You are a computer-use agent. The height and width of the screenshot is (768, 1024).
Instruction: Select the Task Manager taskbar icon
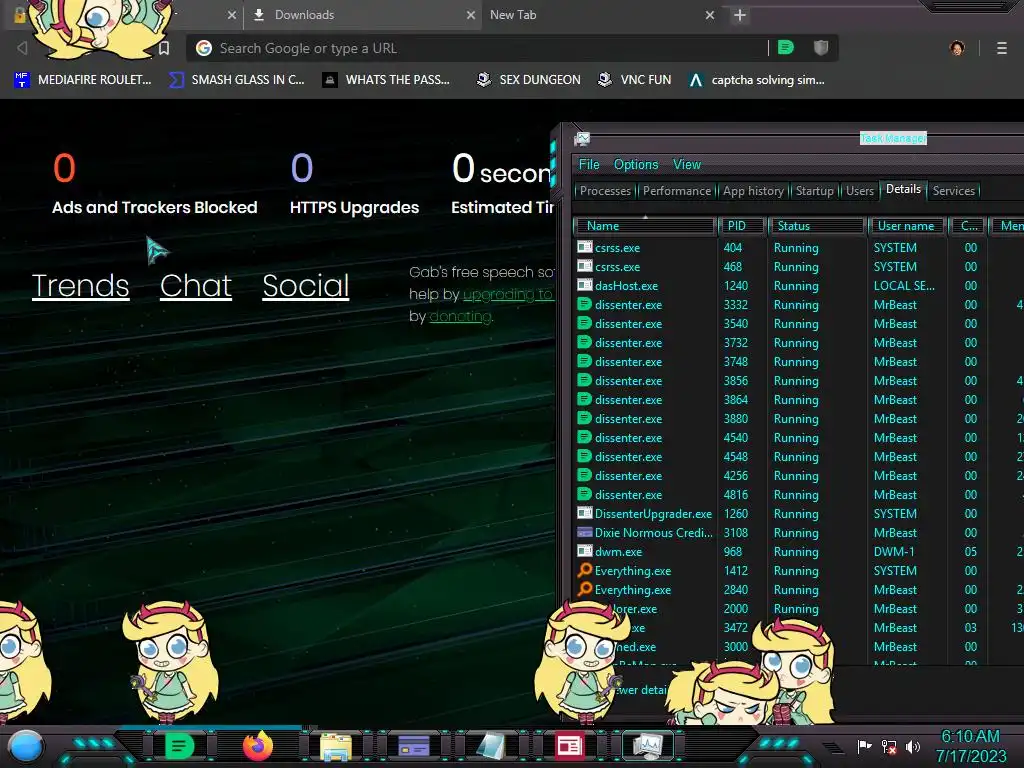(648, 746)
